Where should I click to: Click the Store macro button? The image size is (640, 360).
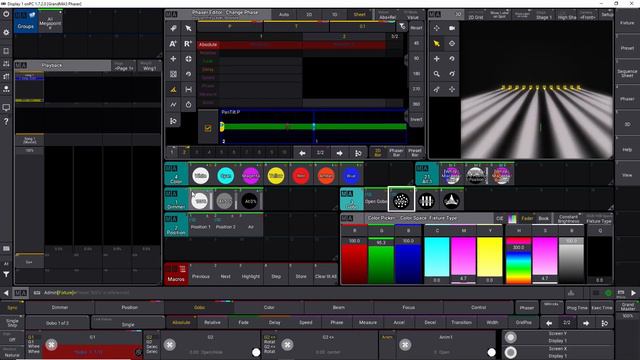pos(301,276)
